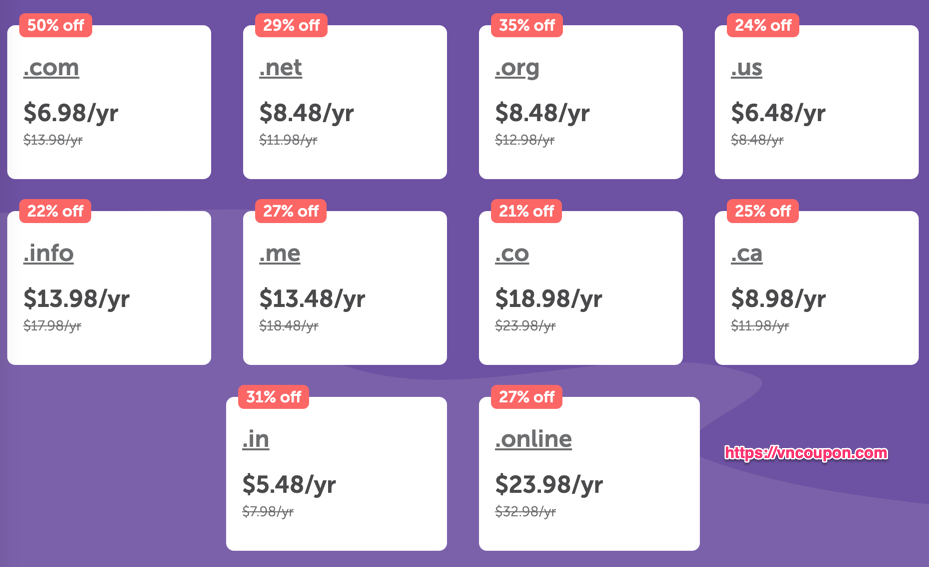The height and width of the screenshot is (567, 929).
Task: Click the $5.48/yr price
Action: (x=289, y=485)
